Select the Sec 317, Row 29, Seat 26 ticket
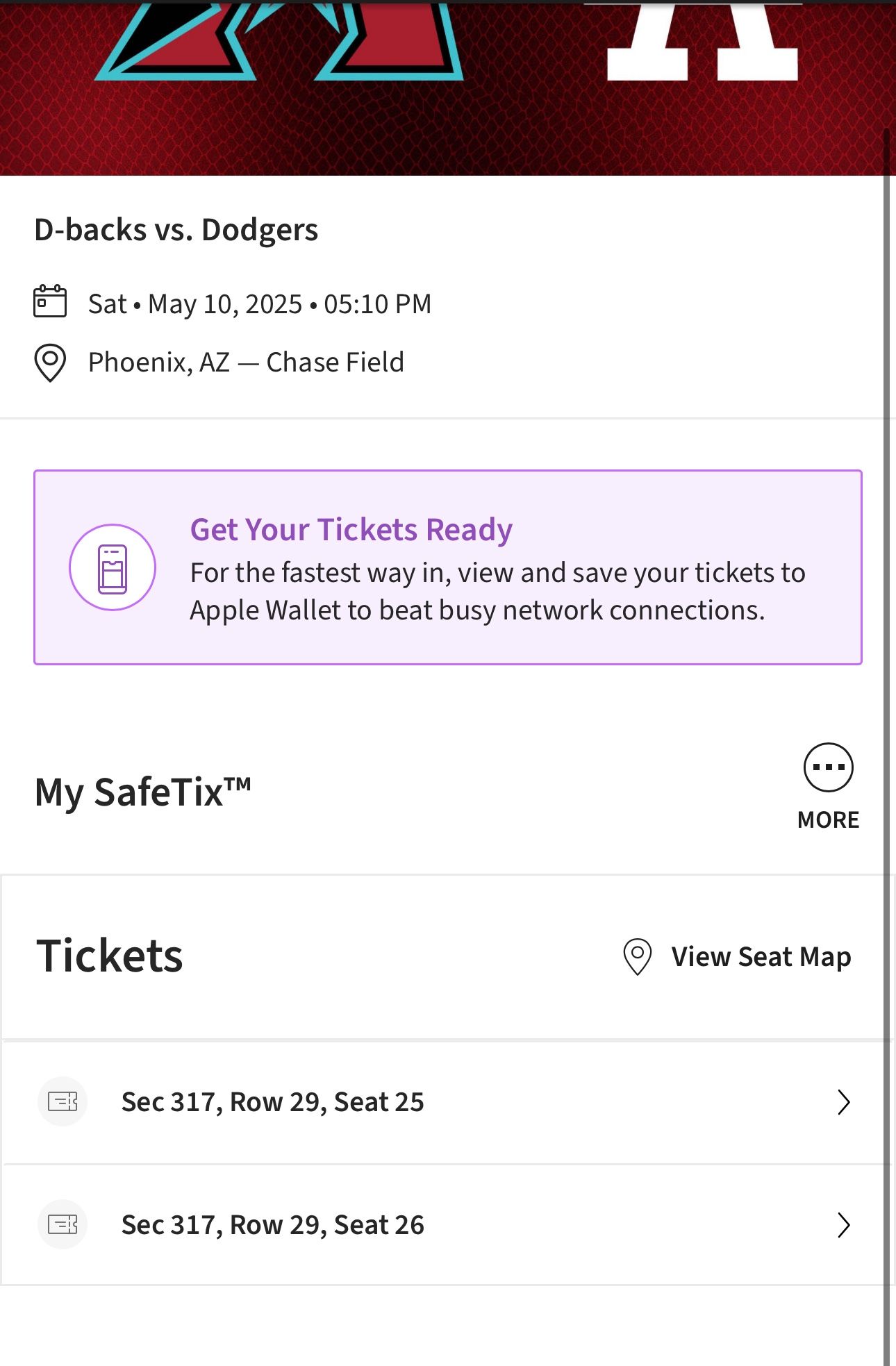 tap(272, 1225)
